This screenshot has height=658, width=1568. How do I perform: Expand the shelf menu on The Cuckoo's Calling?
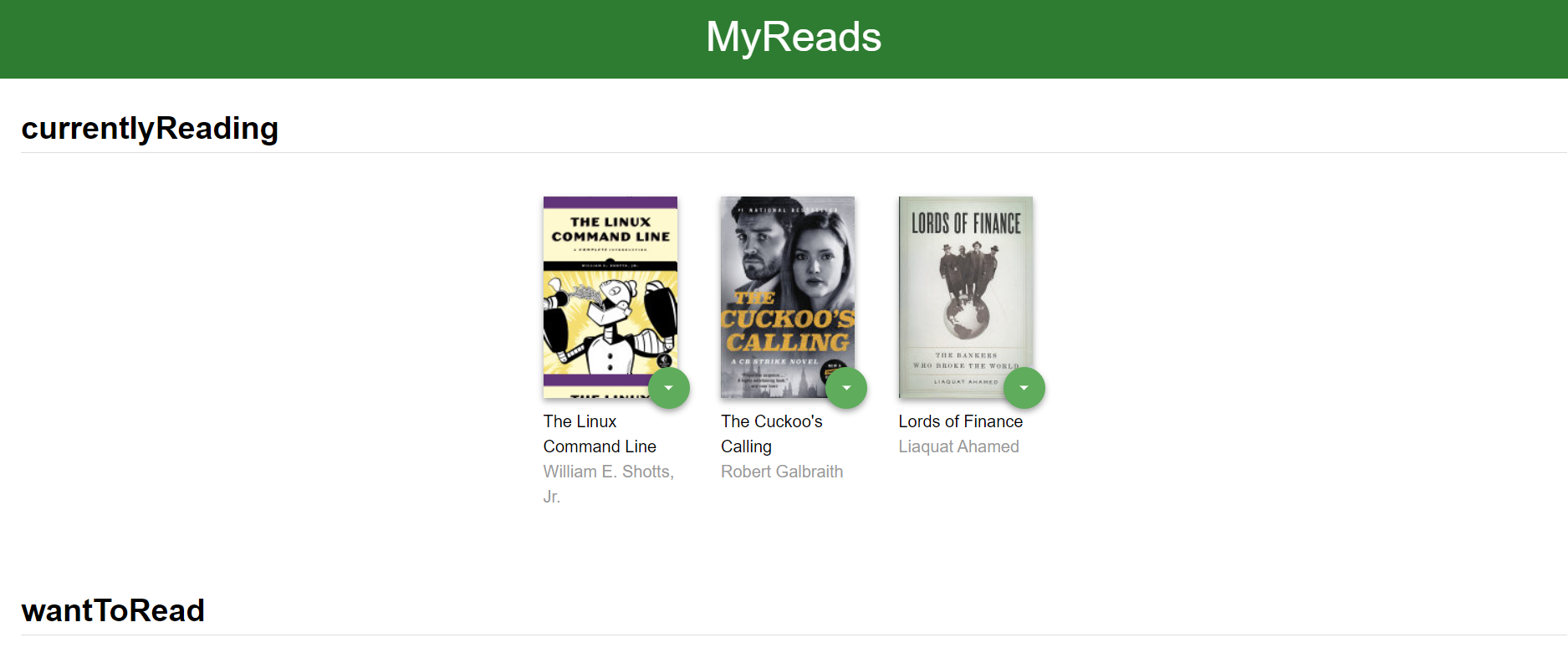point(846,388)
